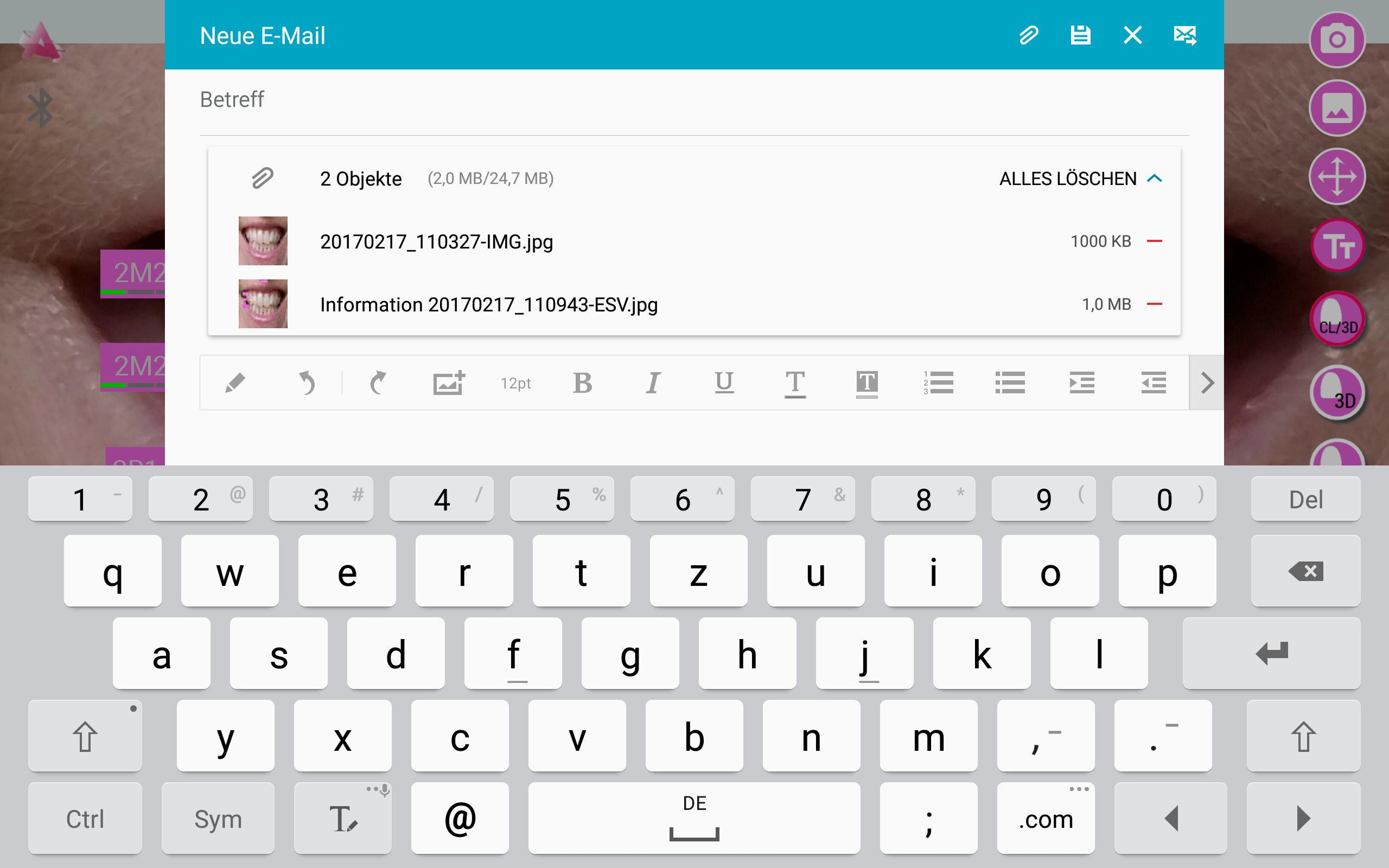Click ALLES LÖSCHEN to remove attachments
Viewport: 1389px width, 868px height.
point(1068,178)
